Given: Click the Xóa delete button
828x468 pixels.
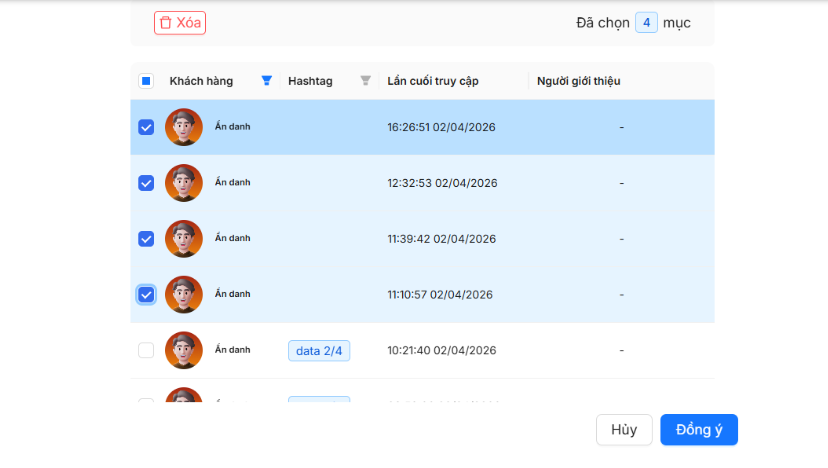Looking at the screenshot, I should click(x=180, y=23).
